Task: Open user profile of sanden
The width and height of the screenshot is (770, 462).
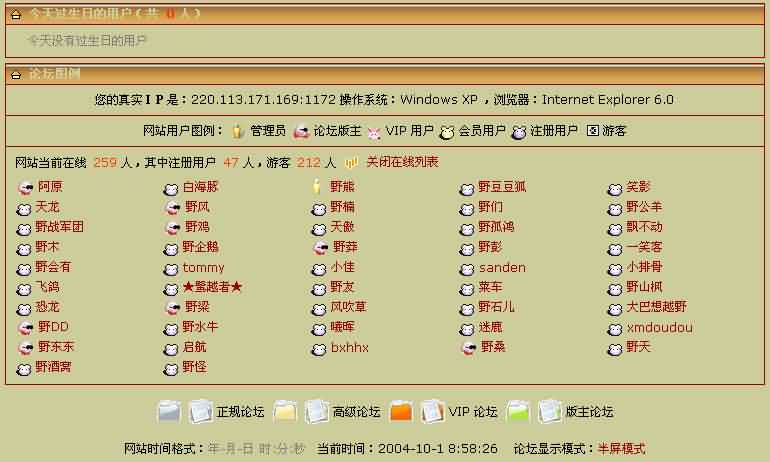Action: click(x=502, y=268)
